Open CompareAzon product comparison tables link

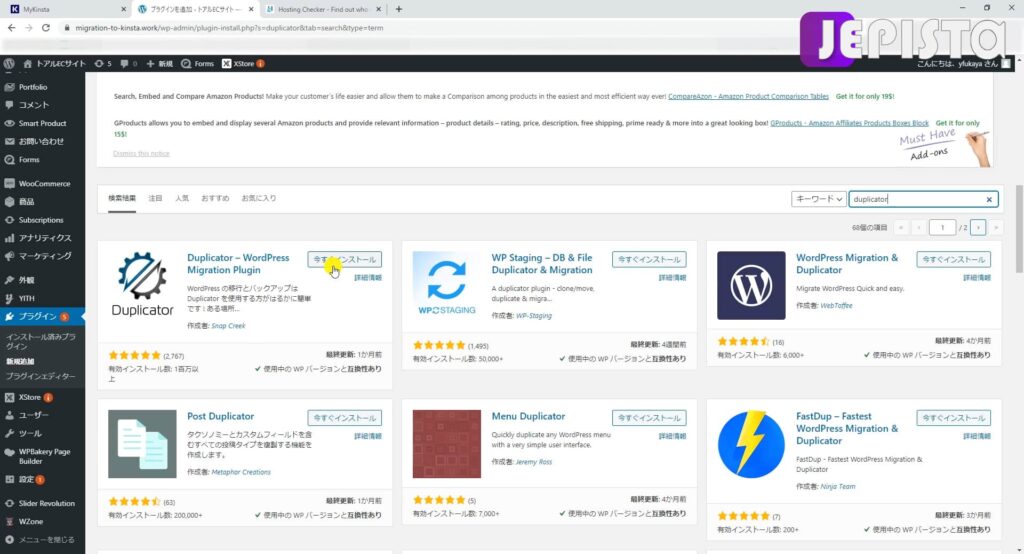point(748,96)
